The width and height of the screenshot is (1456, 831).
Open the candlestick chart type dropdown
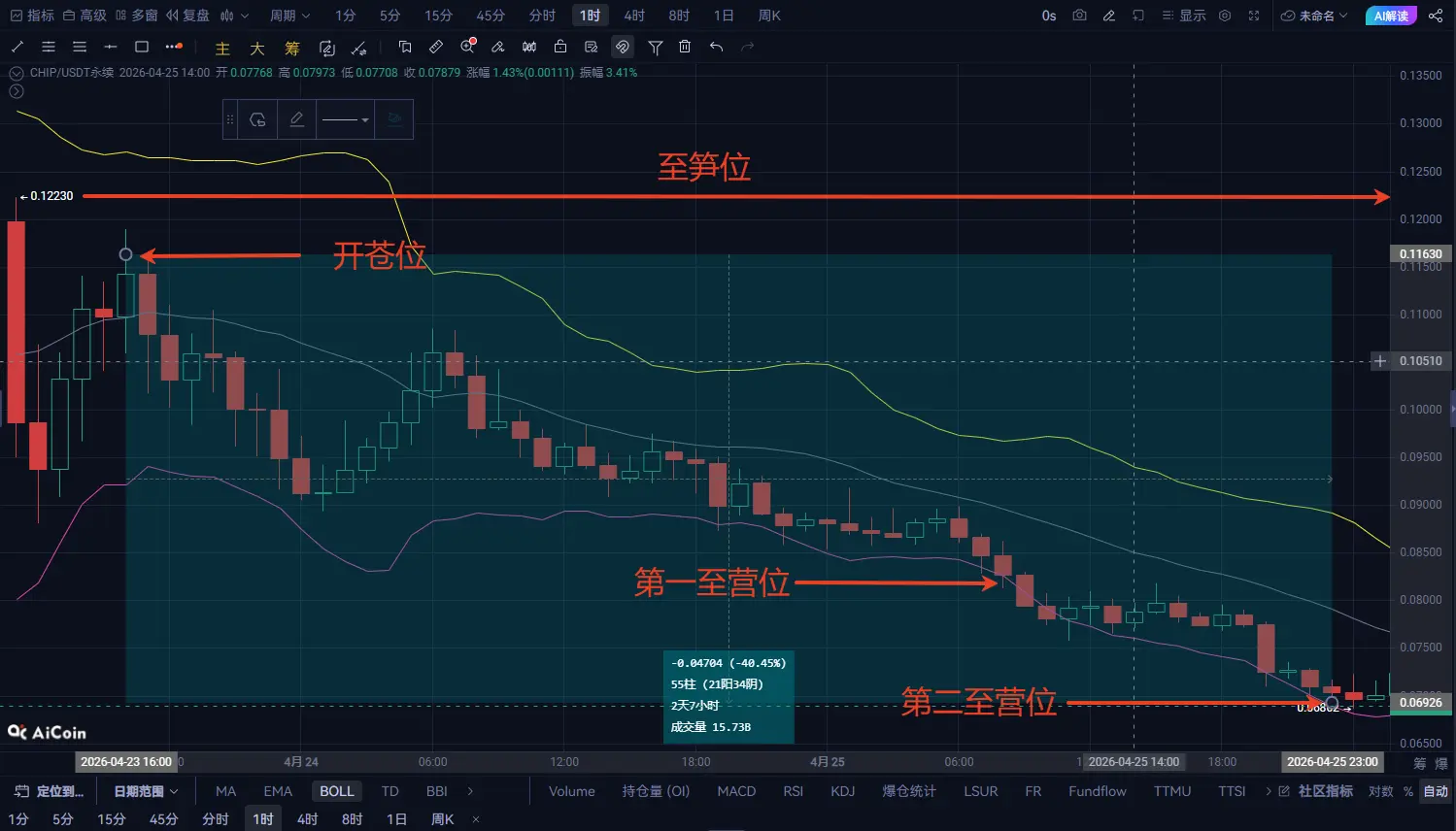234,16
